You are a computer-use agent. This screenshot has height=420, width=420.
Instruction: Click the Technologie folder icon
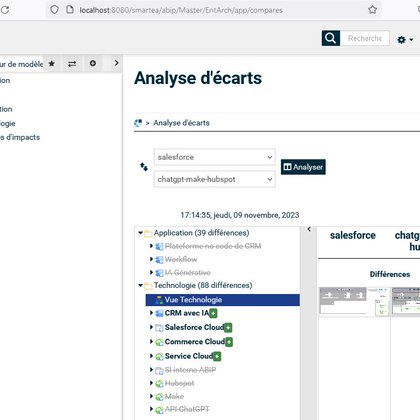pyautogui.click(x=148, y=286)
